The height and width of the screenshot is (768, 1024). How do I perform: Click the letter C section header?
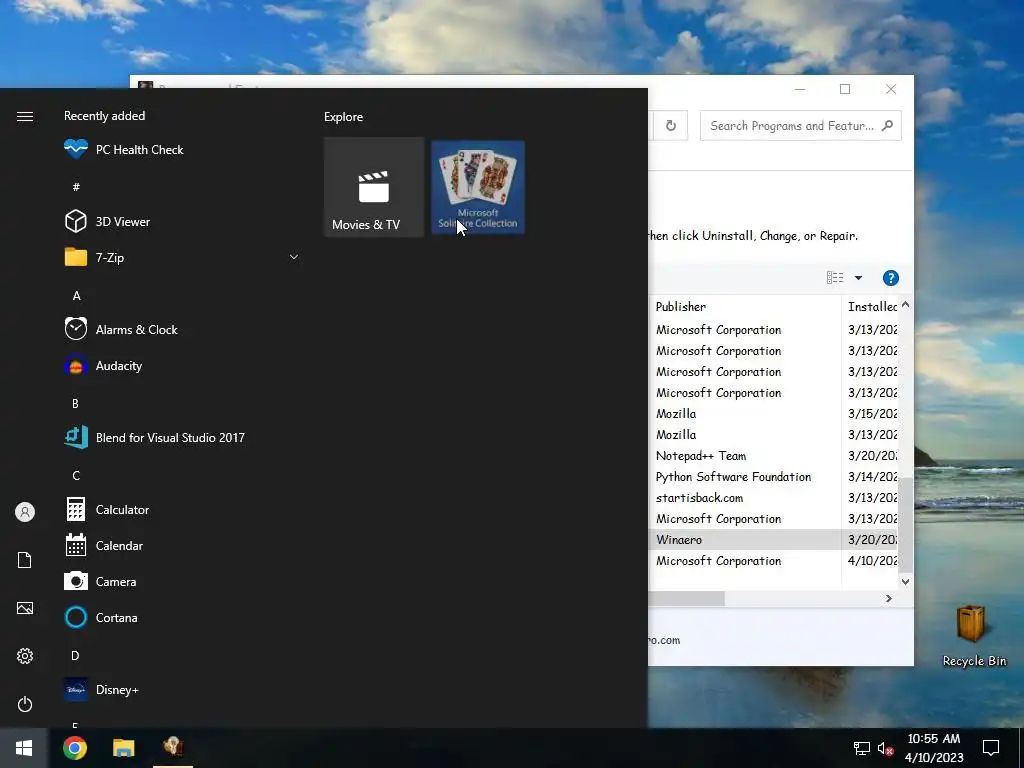coord(76,475)
